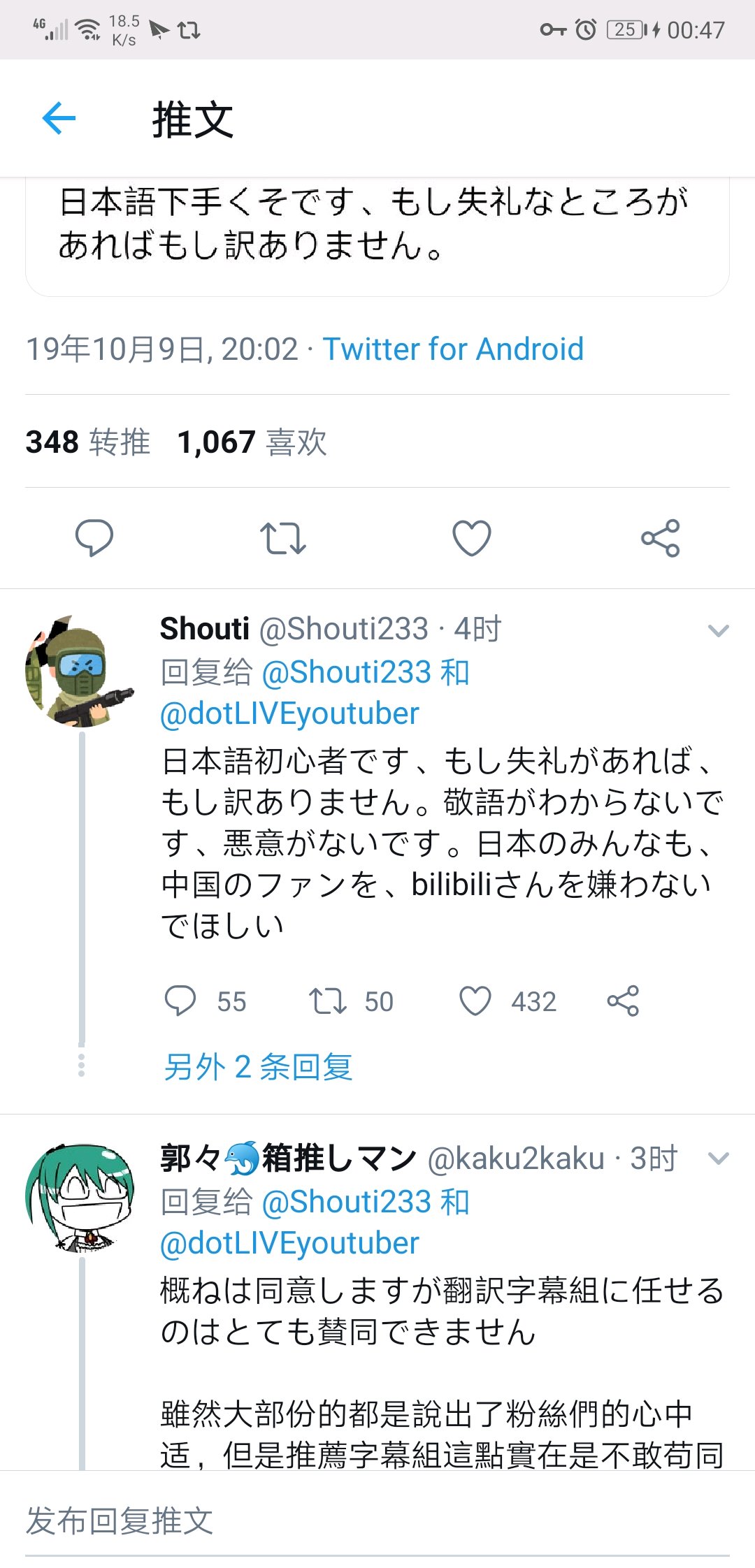Open options chevron on kaku2kaku's tweet
755x1568 pixels.
coord(718,1159)
